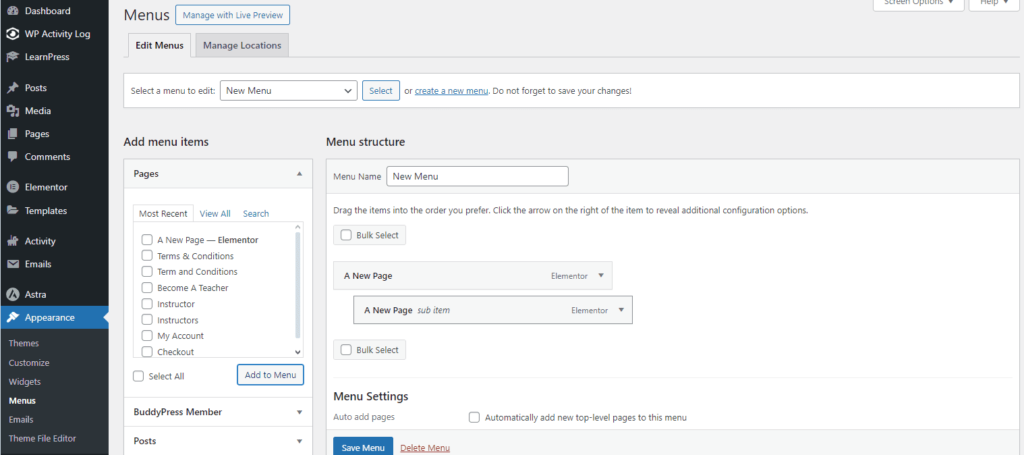
Task: Open LearnPress via its sidebar icon
Action: (x=12, y=57)
